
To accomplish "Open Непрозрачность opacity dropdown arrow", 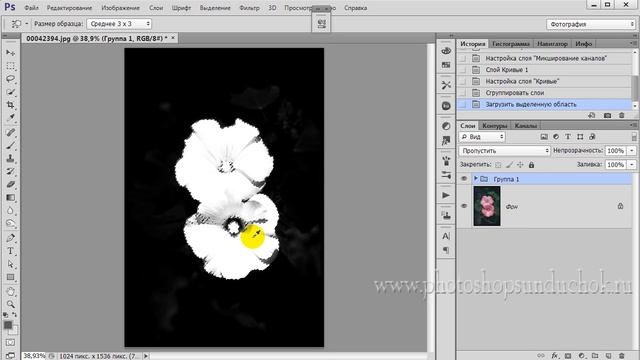I will pyautogui.click(x=631, y=151).
